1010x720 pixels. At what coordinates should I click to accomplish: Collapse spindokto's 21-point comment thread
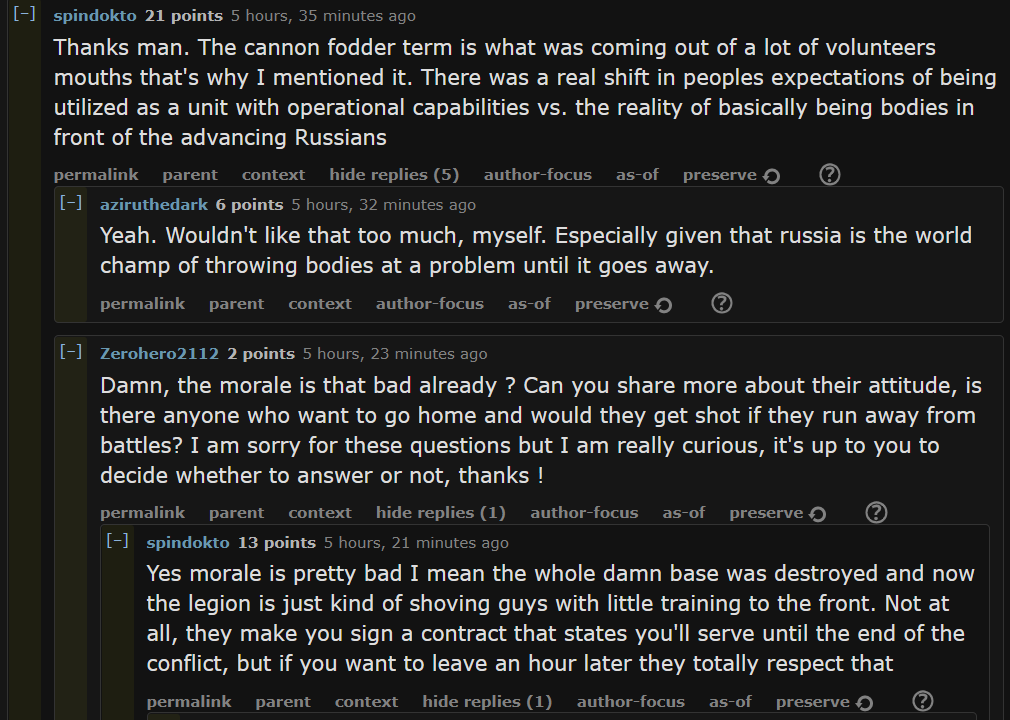point(25,15)
